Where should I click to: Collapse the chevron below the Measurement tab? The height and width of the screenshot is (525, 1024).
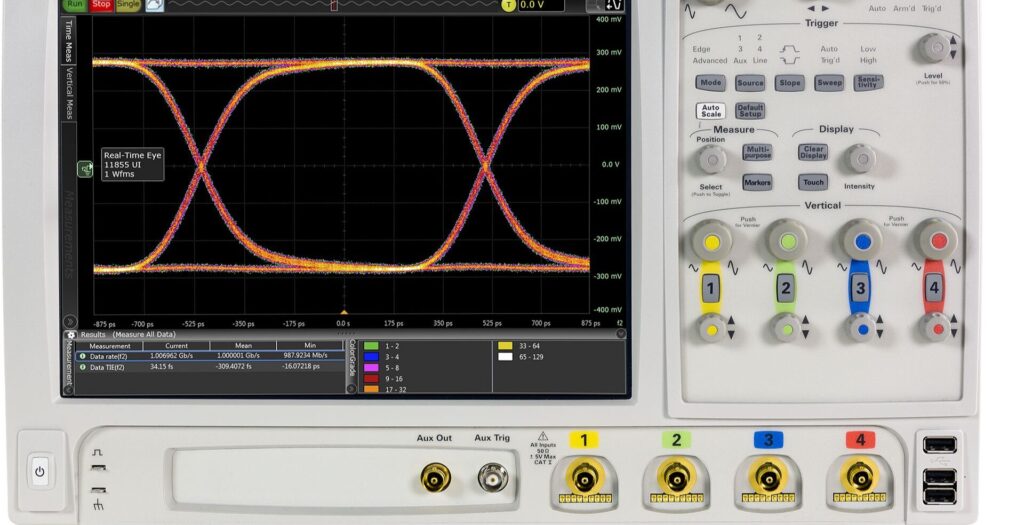point(69,389)
